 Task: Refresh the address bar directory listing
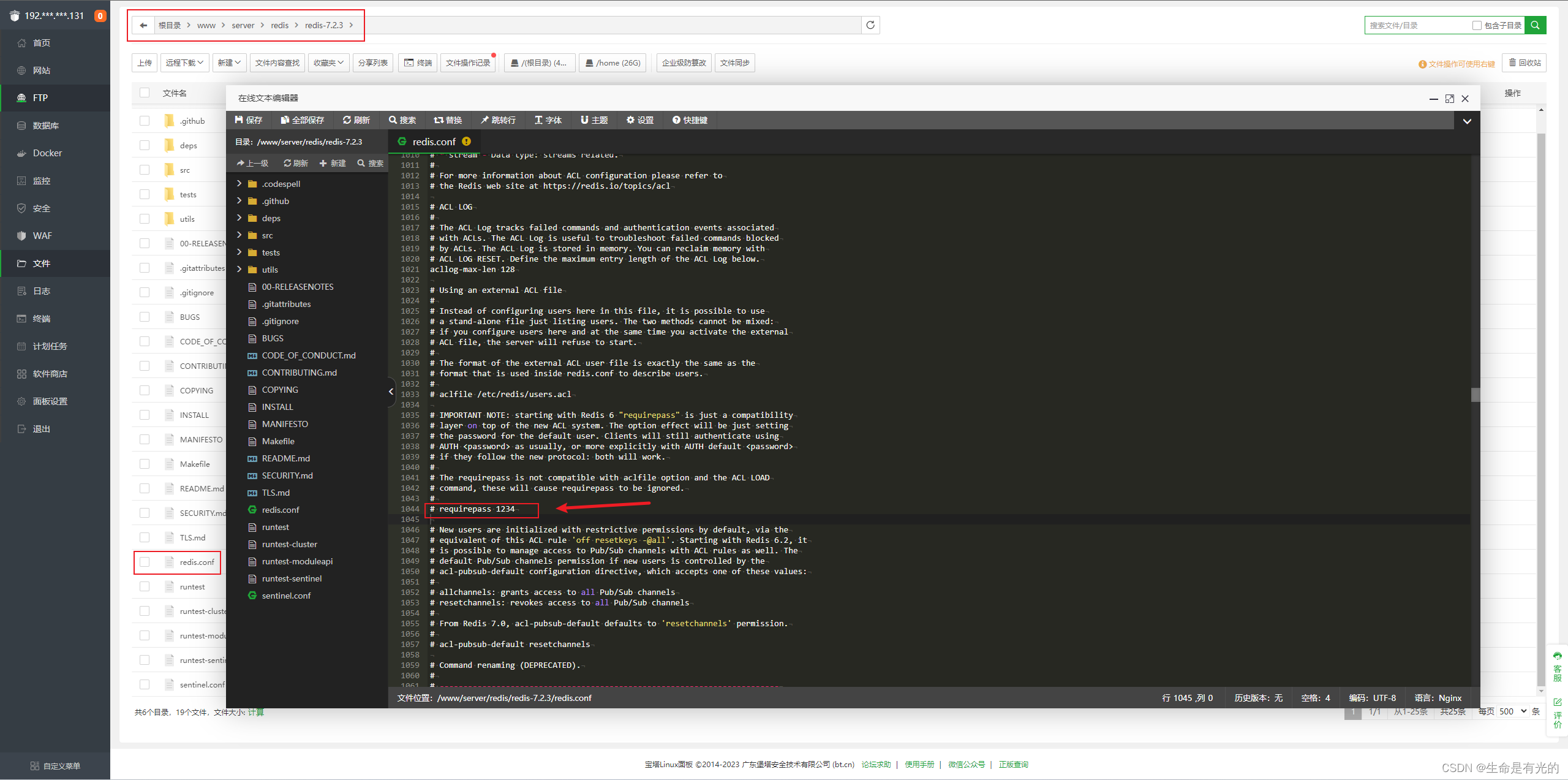click(x=870, y=25)
